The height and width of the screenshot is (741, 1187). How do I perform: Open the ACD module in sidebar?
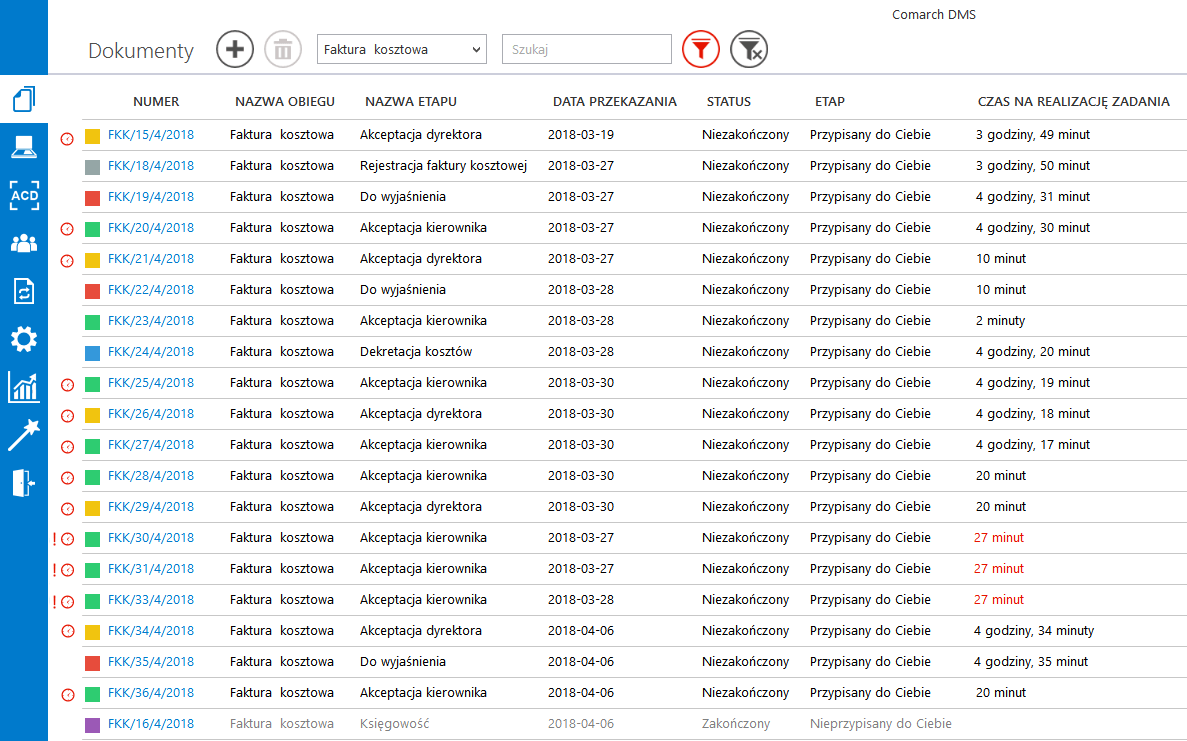(x=23, y=195)
